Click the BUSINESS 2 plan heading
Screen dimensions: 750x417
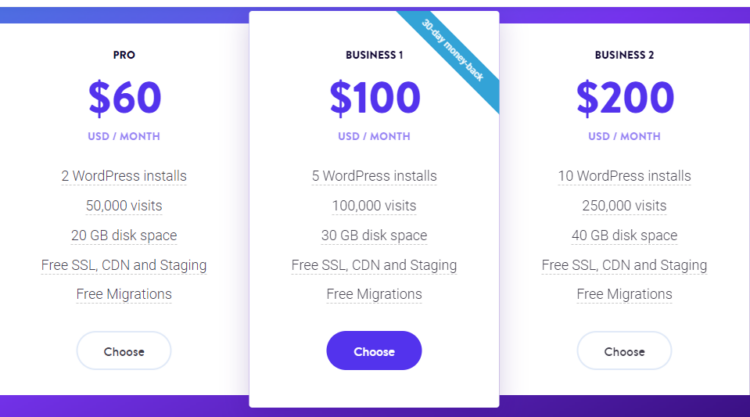(624, 55)
